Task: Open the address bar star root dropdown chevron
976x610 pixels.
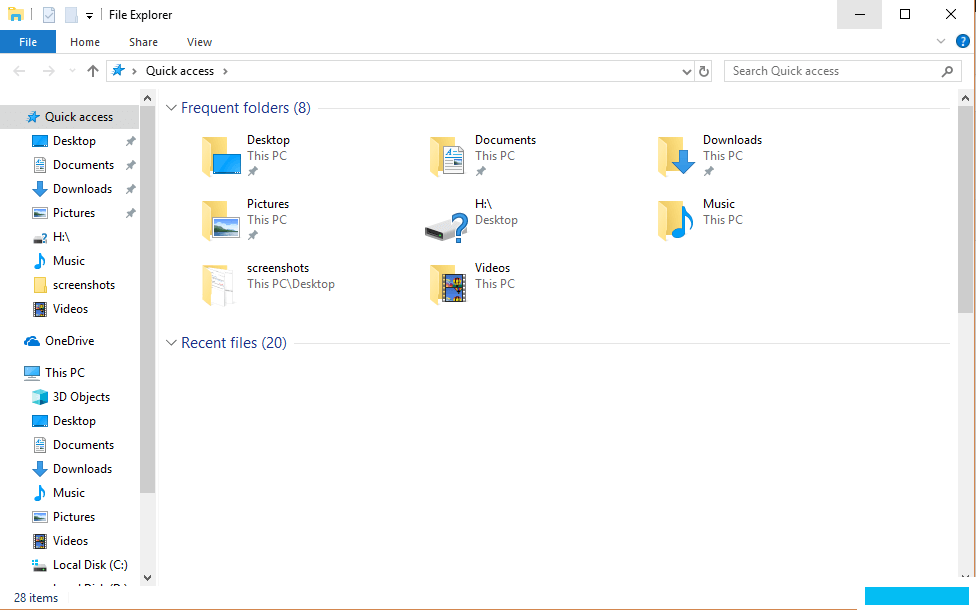Action: (x=134, y=71)
